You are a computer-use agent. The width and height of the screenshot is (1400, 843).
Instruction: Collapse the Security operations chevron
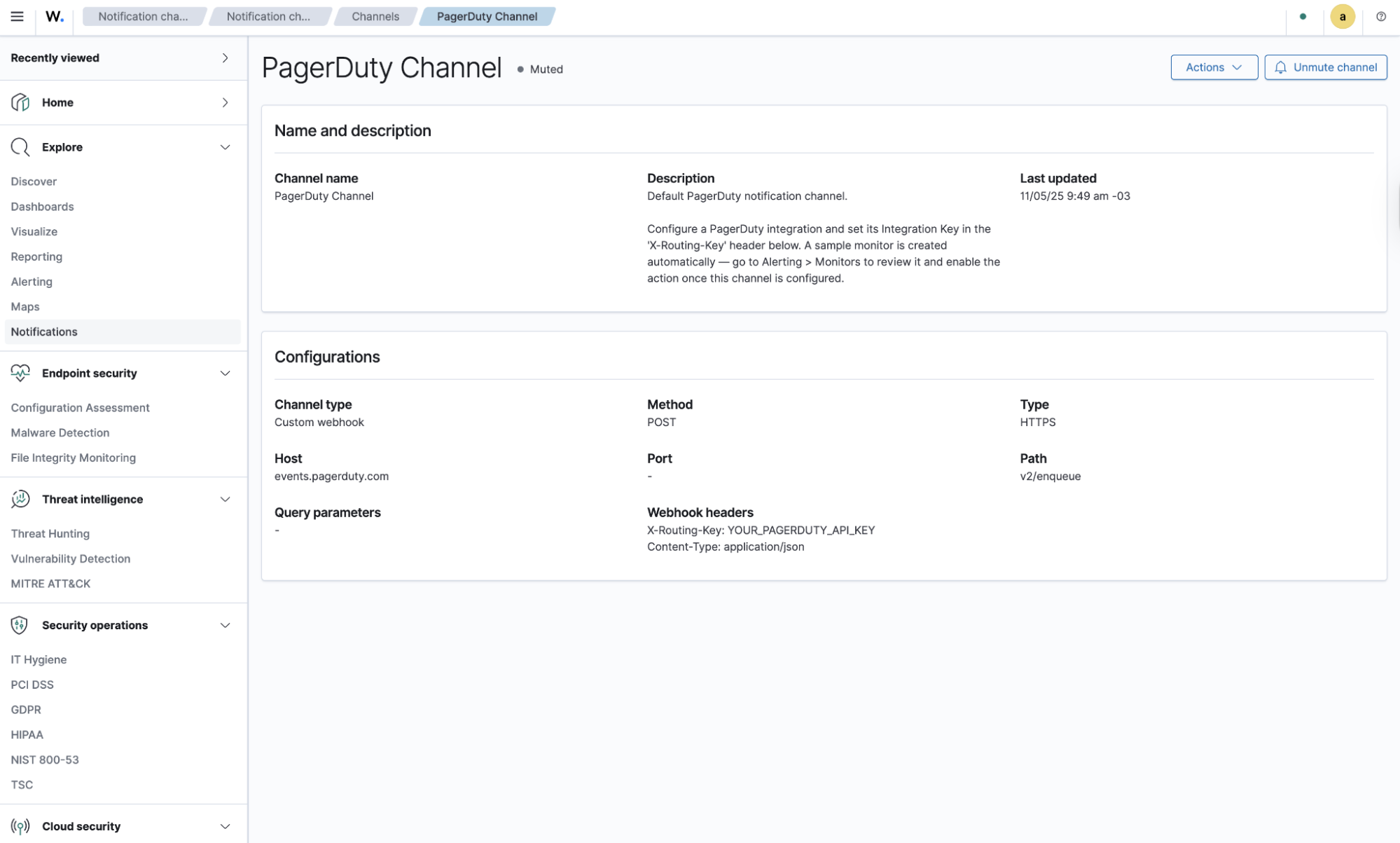click(225, 625)
